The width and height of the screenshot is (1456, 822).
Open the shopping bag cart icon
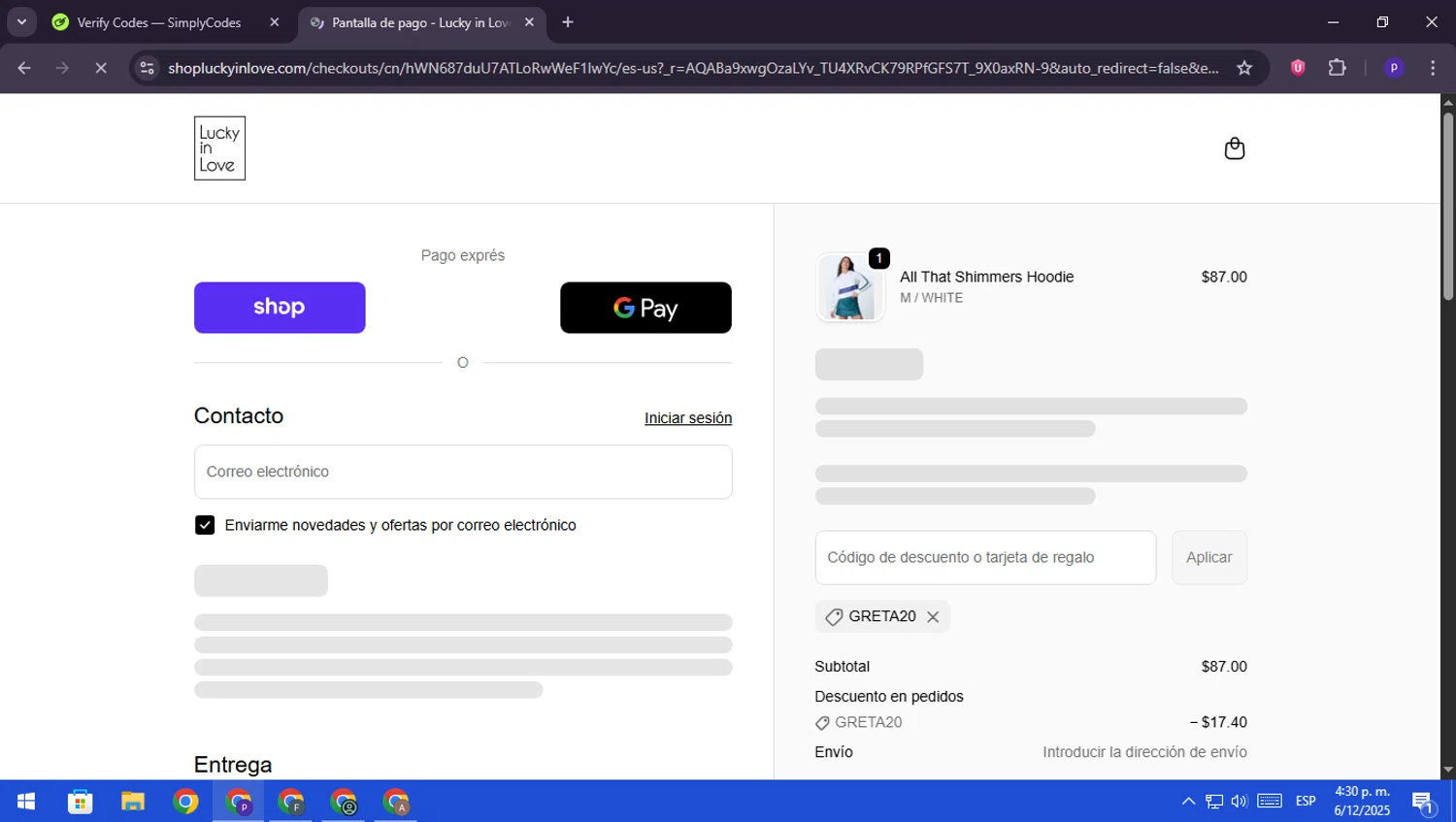point(1234,148)
